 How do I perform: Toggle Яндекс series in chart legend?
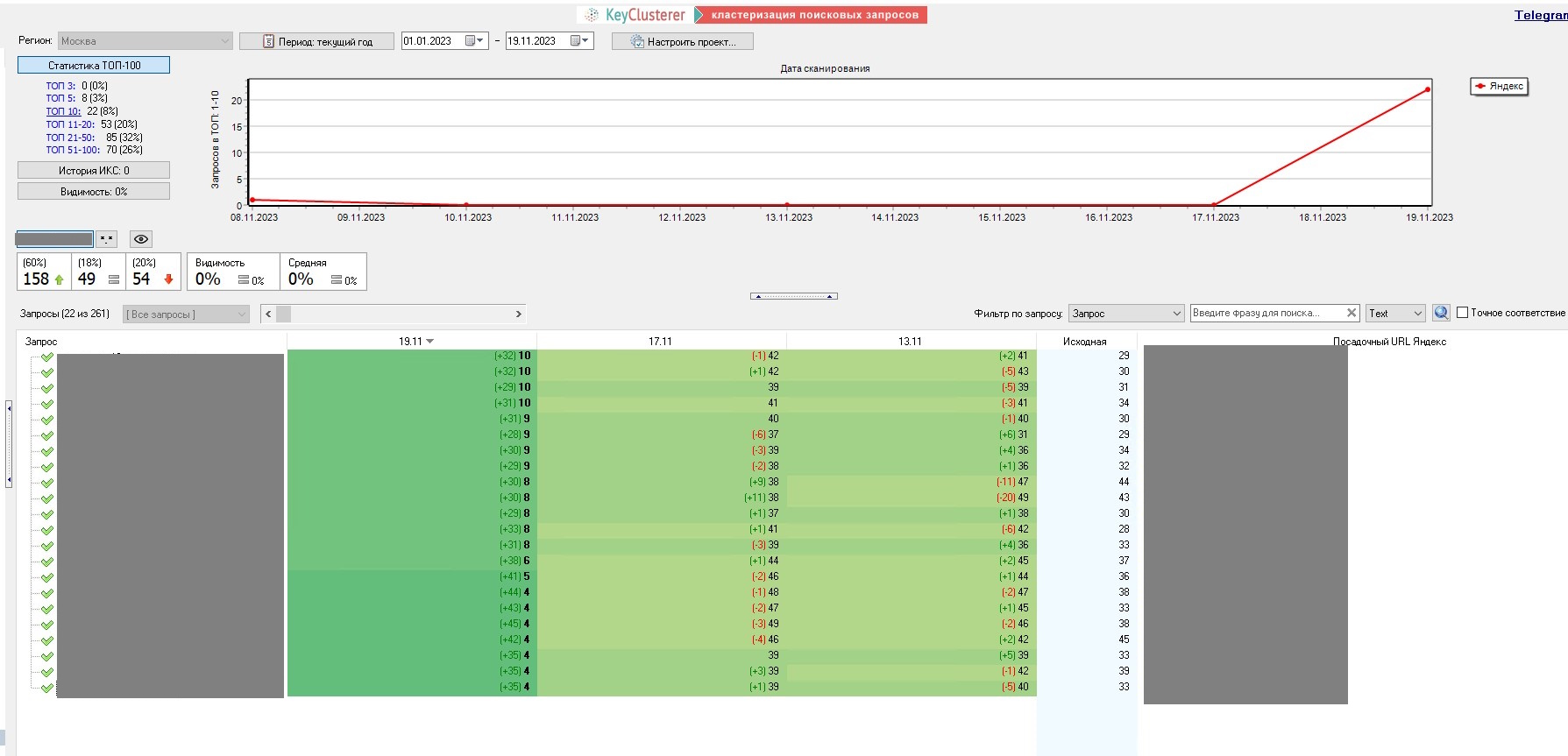[x=1499, y=86]
